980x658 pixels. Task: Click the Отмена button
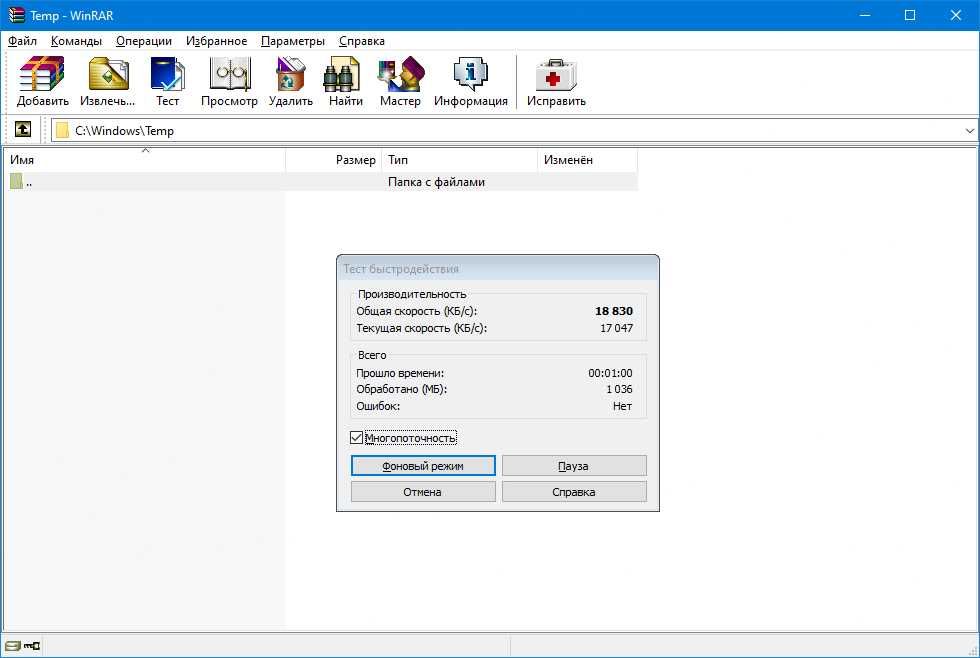tap(423, 492)
